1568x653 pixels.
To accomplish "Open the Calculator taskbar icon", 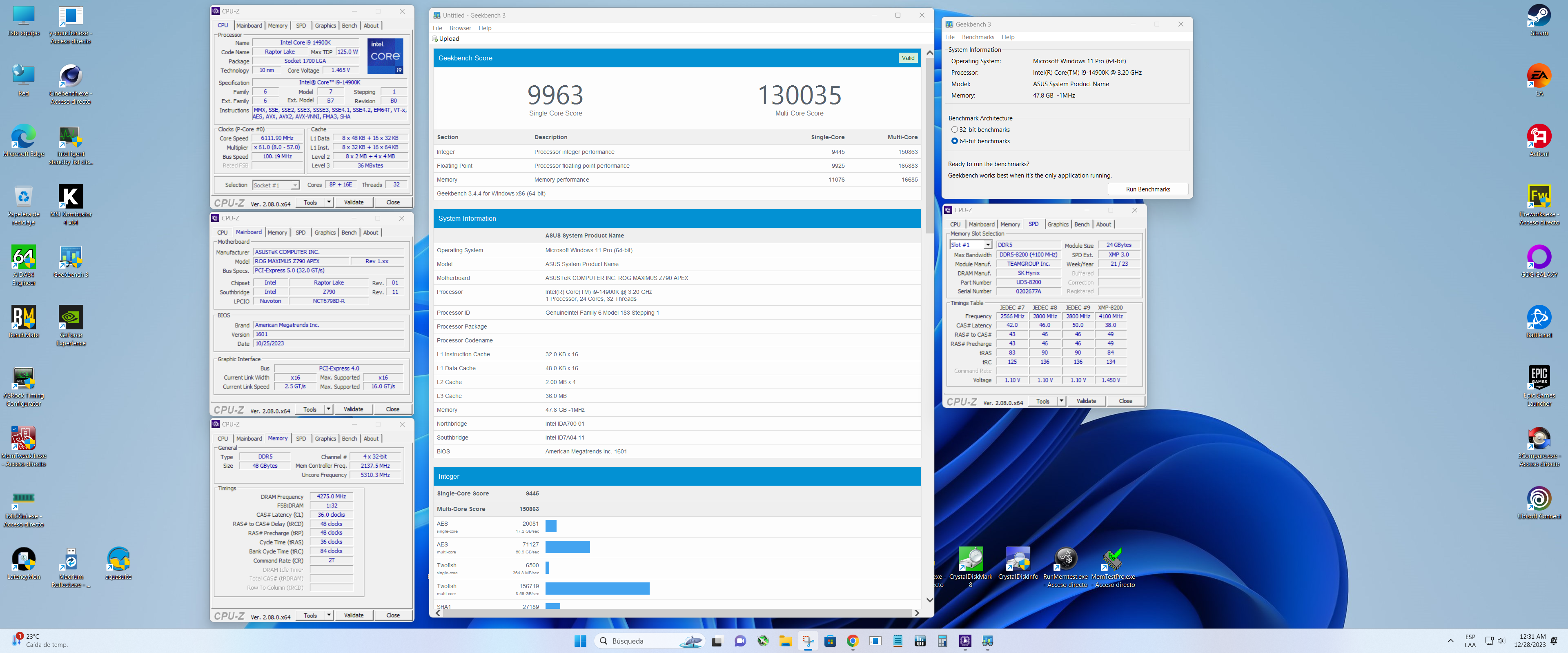I will pyautogui.click(x=942, y=641).
